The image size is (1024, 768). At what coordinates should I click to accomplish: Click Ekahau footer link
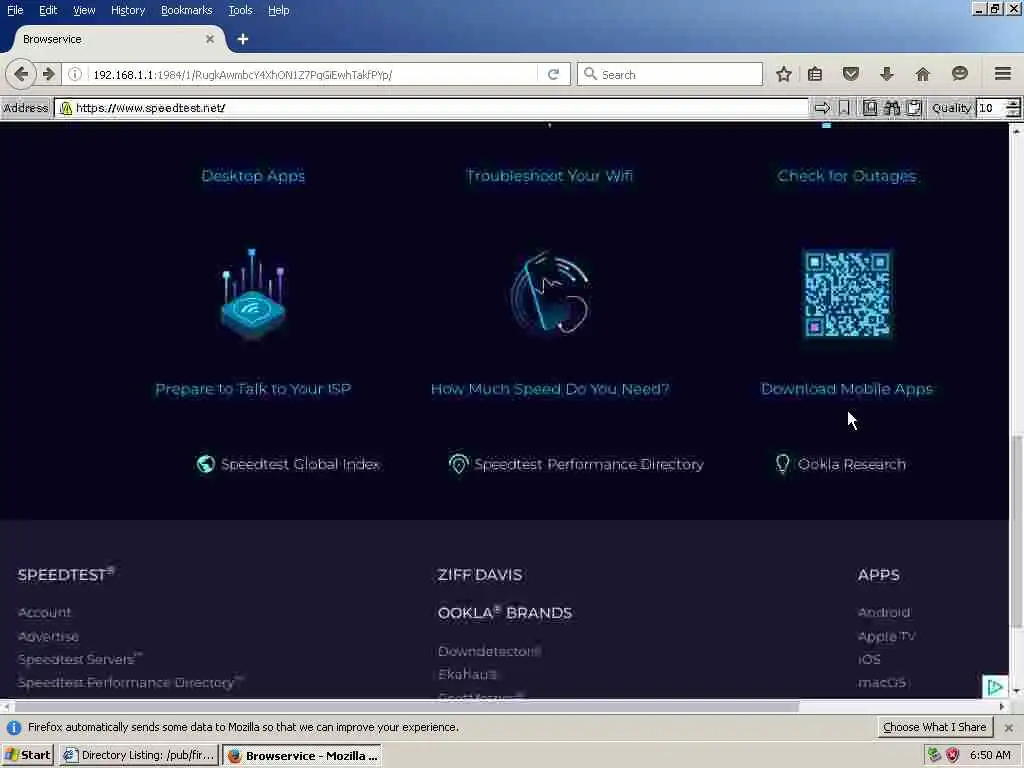click(x=468, y=674)
